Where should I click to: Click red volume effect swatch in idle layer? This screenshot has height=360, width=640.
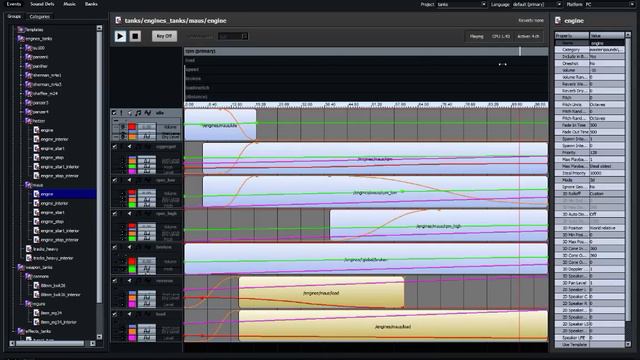(x=132, y=127)
